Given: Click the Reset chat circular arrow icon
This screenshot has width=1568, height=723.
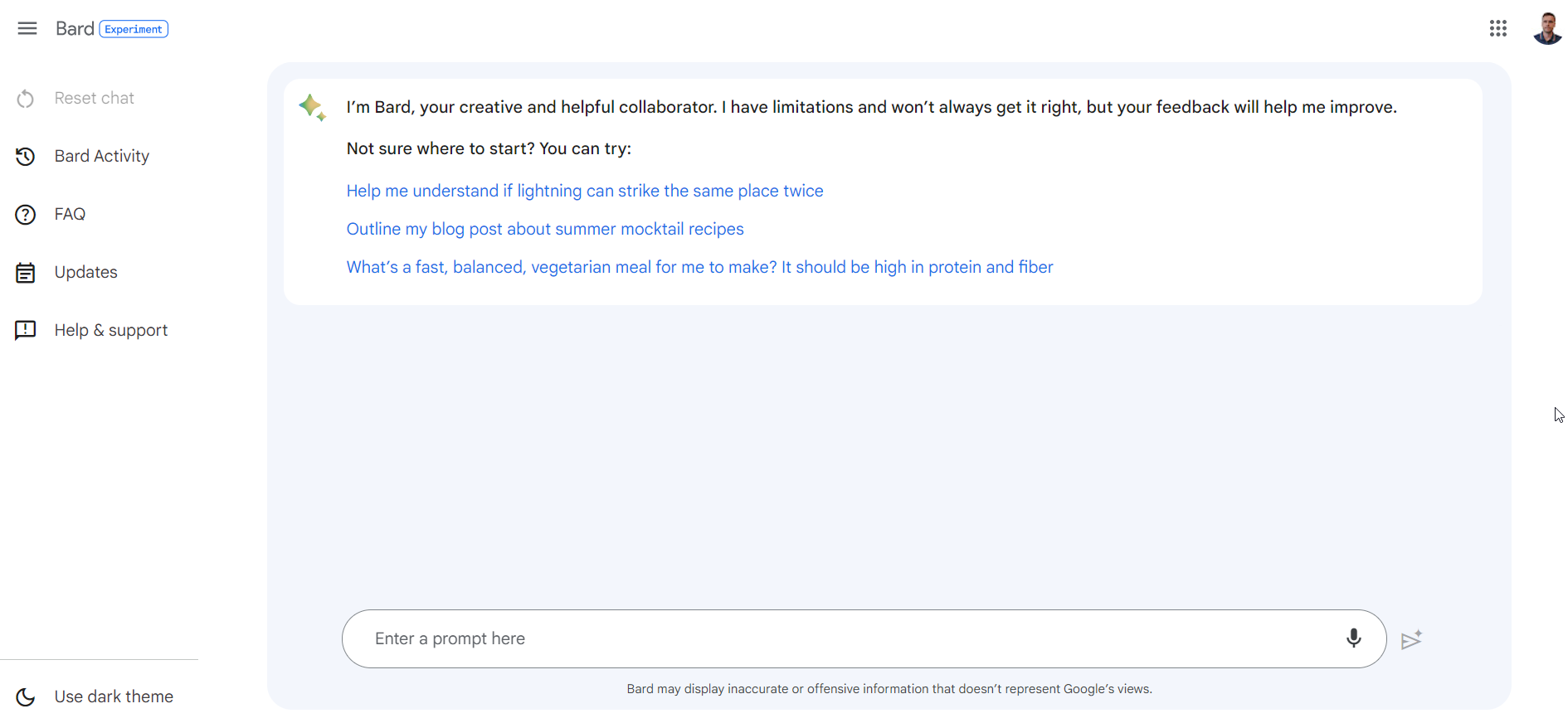Looking at the screenshot, I should click(x=26, y=99).
